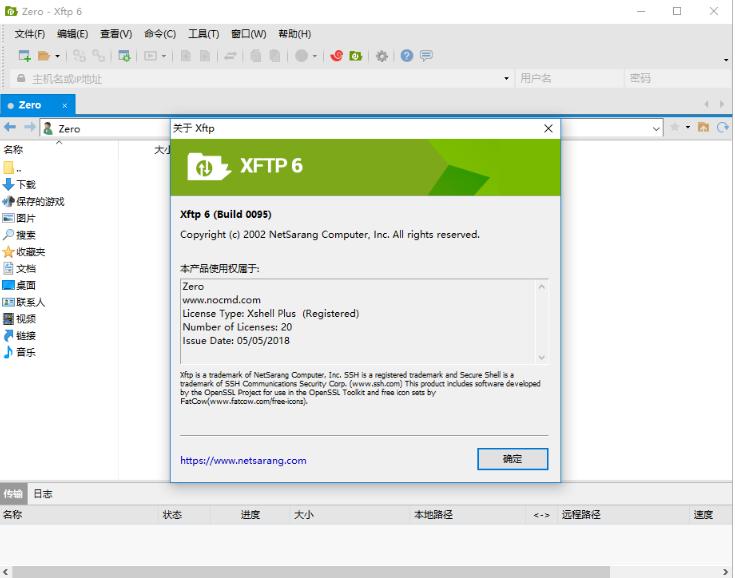
Task: Close the Zero session tab
Action: tap(65, 106)
